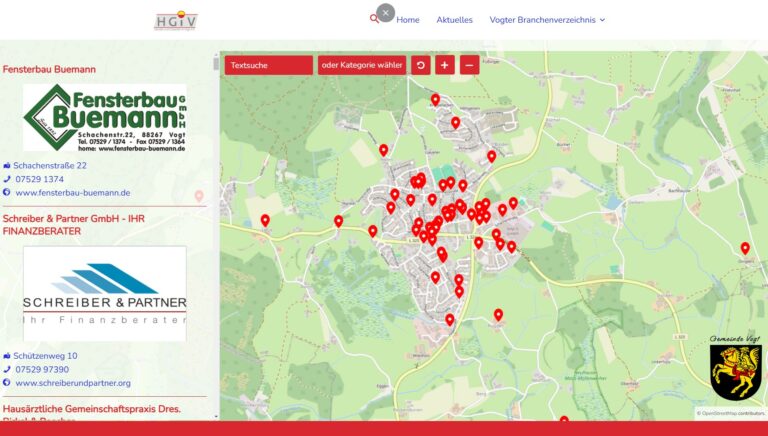Open www.fensterbau-buemann.de website link

[72, 193]
